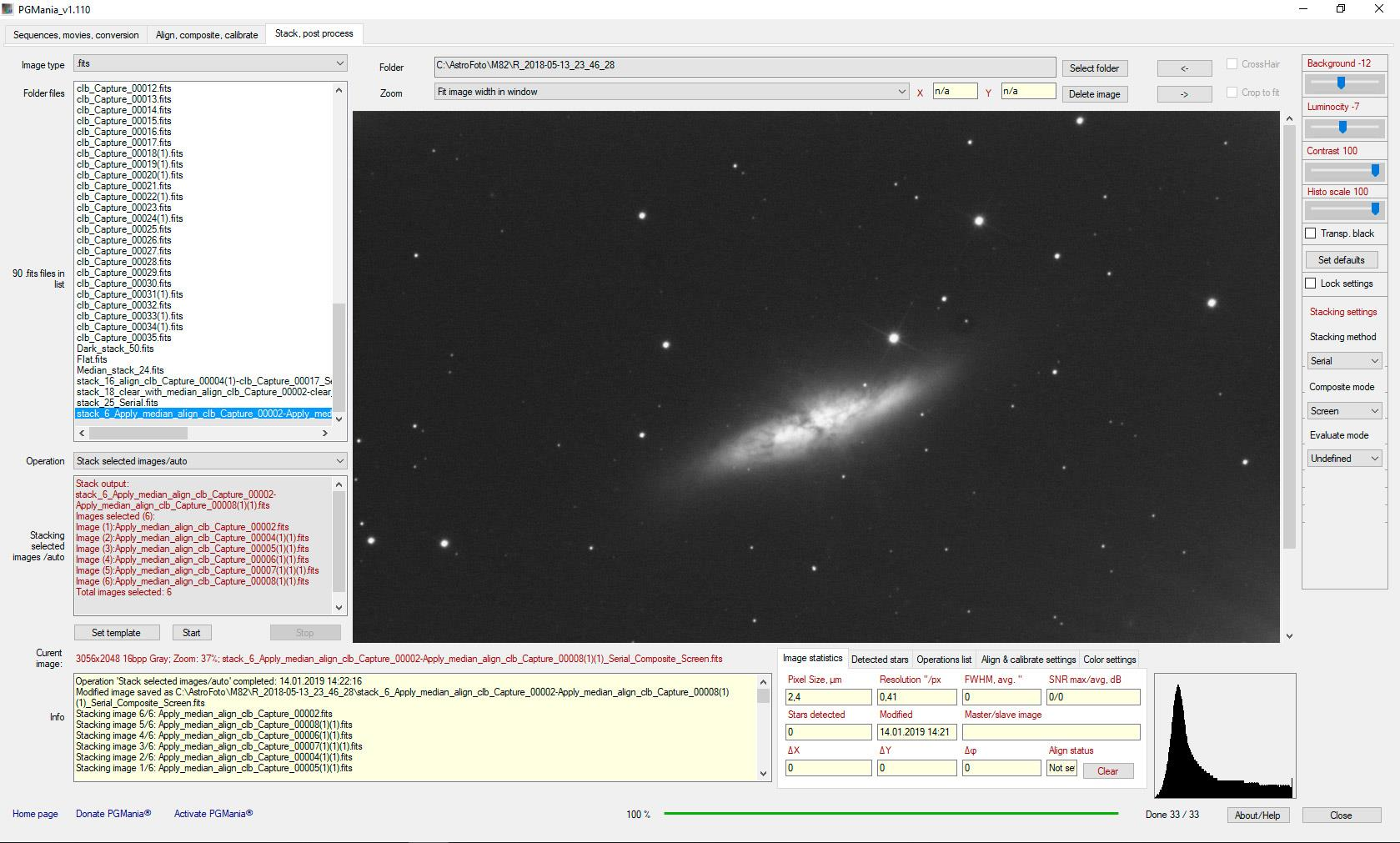Expand the Composite mode Screen dropdown
This screenshot has width=1400, height=843.
click(x=1344, y=411)
